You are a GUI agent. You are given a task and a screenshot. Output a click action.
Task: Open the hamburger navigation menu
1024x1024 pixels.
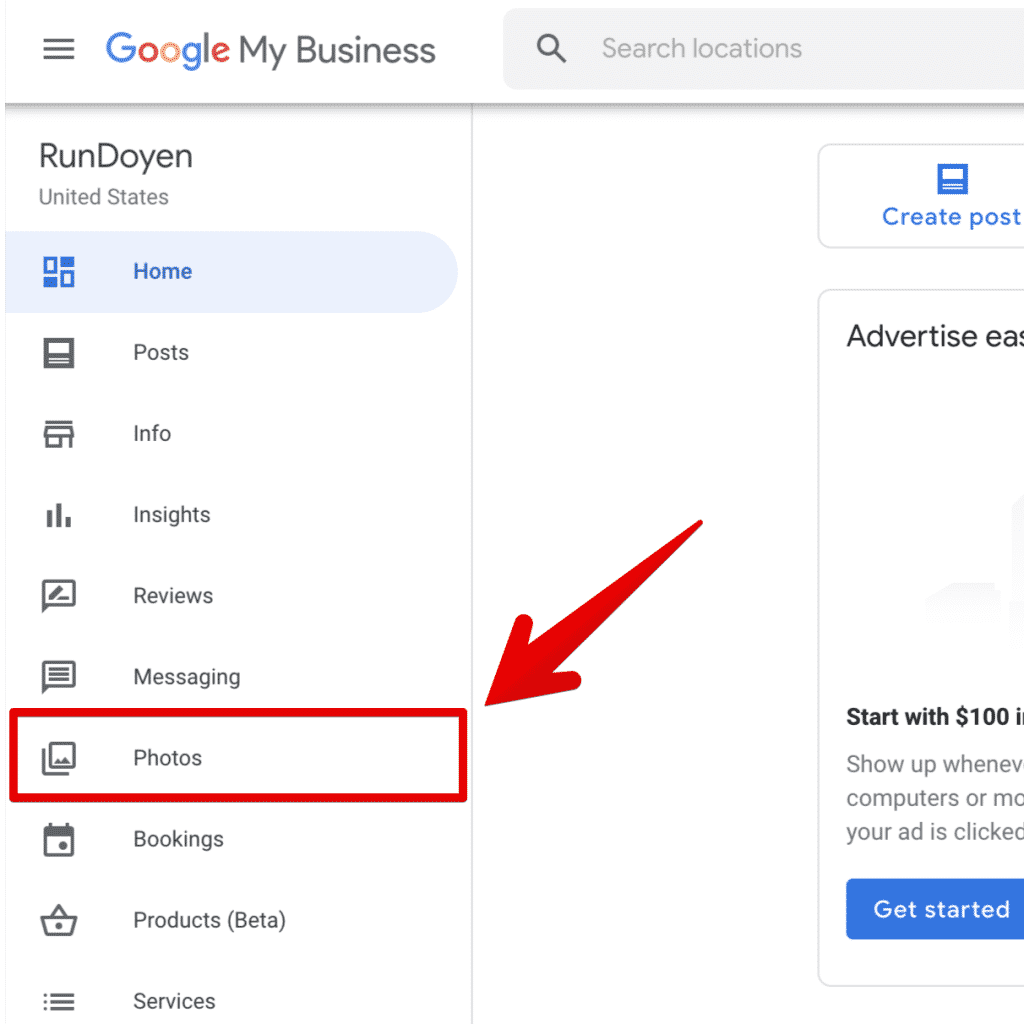[x=59, y=48]
